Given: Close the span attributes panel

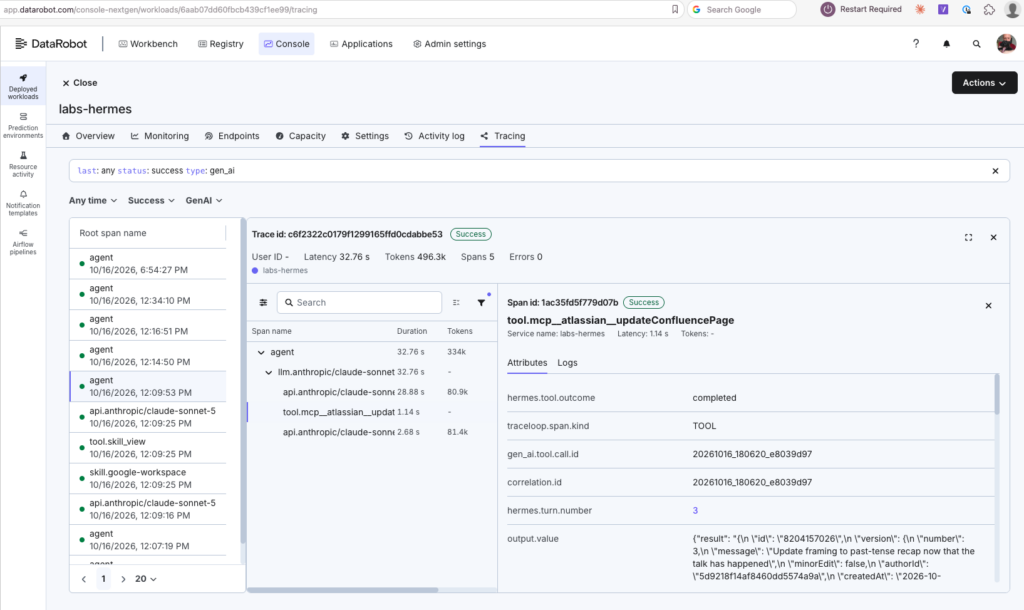Looking at the screenshot, I should tap(988, 306).
